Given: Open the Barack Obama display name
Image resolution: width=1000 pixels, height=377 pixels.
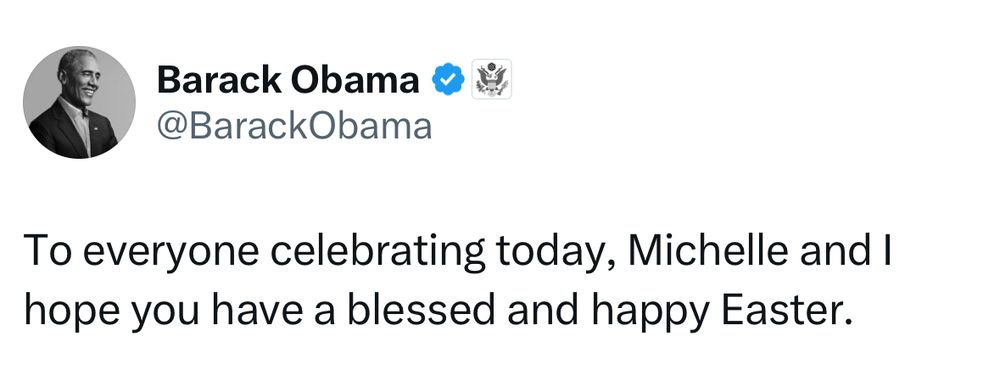Looking at the screenshot, I should click(288, 80).
